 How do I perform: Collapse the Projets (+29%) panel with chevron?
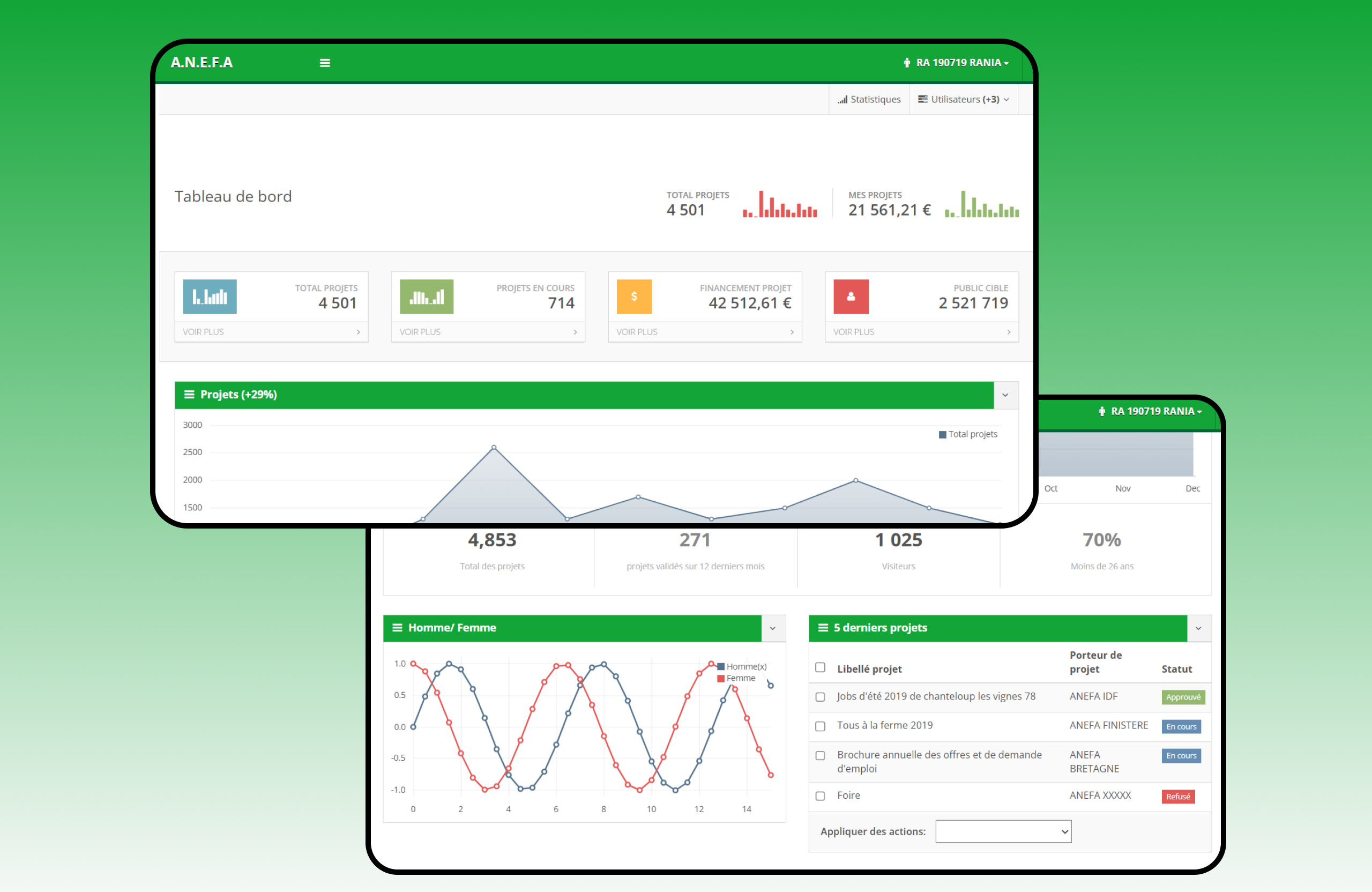pyautogui.click(x=1005, y=395)
